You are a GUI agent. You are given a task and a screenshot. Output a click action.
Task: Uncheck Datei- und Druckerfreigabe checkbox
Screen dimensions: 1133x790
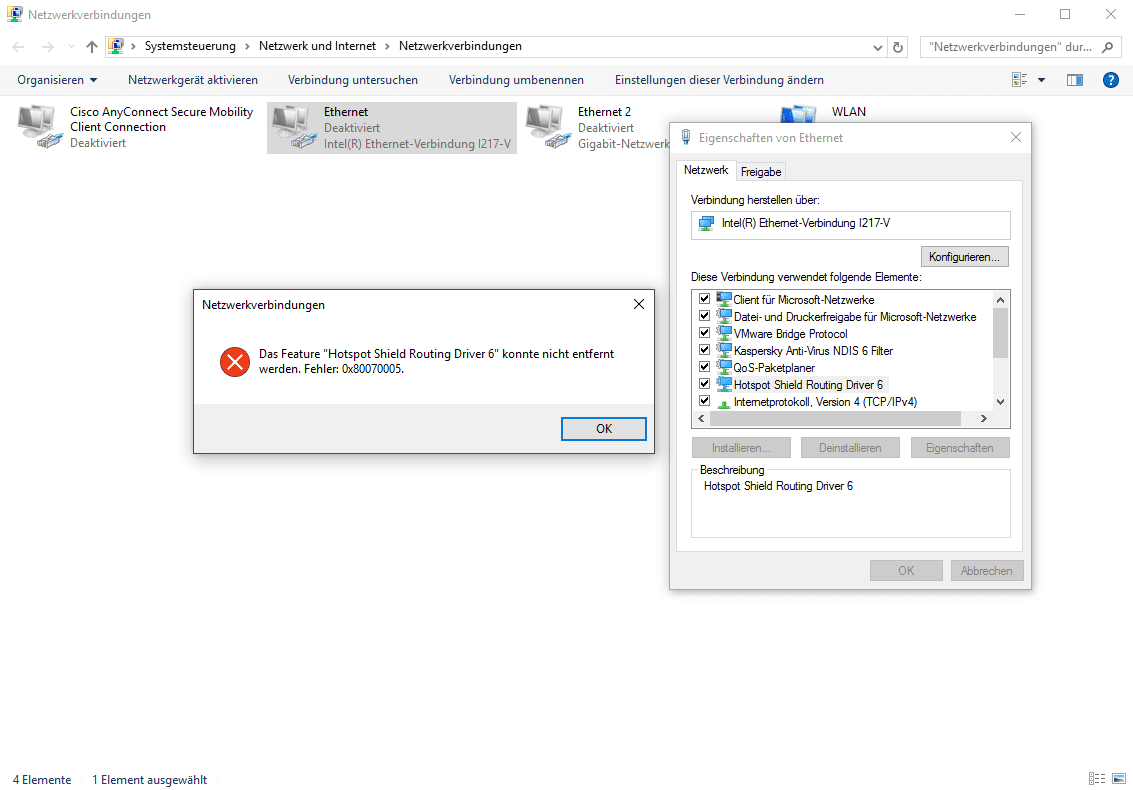coord(705,316)
